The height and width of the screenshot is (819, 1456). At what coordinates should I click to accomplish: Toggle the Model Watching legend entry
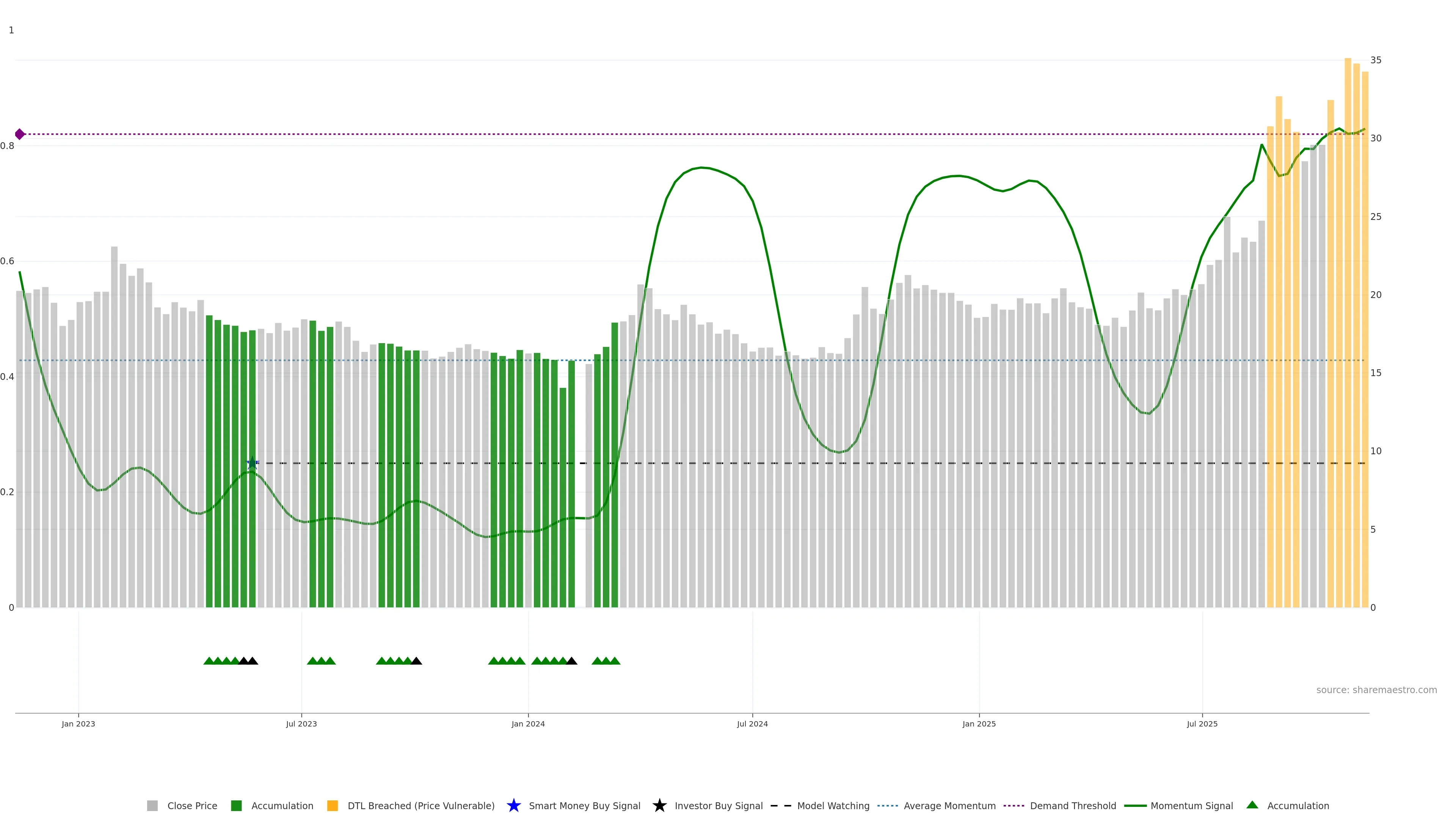click(x=833, y=805)
